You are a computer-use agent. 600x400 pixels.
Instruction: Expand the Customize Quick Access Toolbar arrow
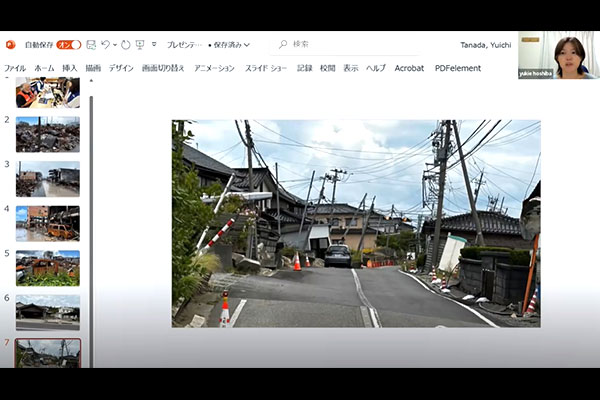(x=154, y=45)
